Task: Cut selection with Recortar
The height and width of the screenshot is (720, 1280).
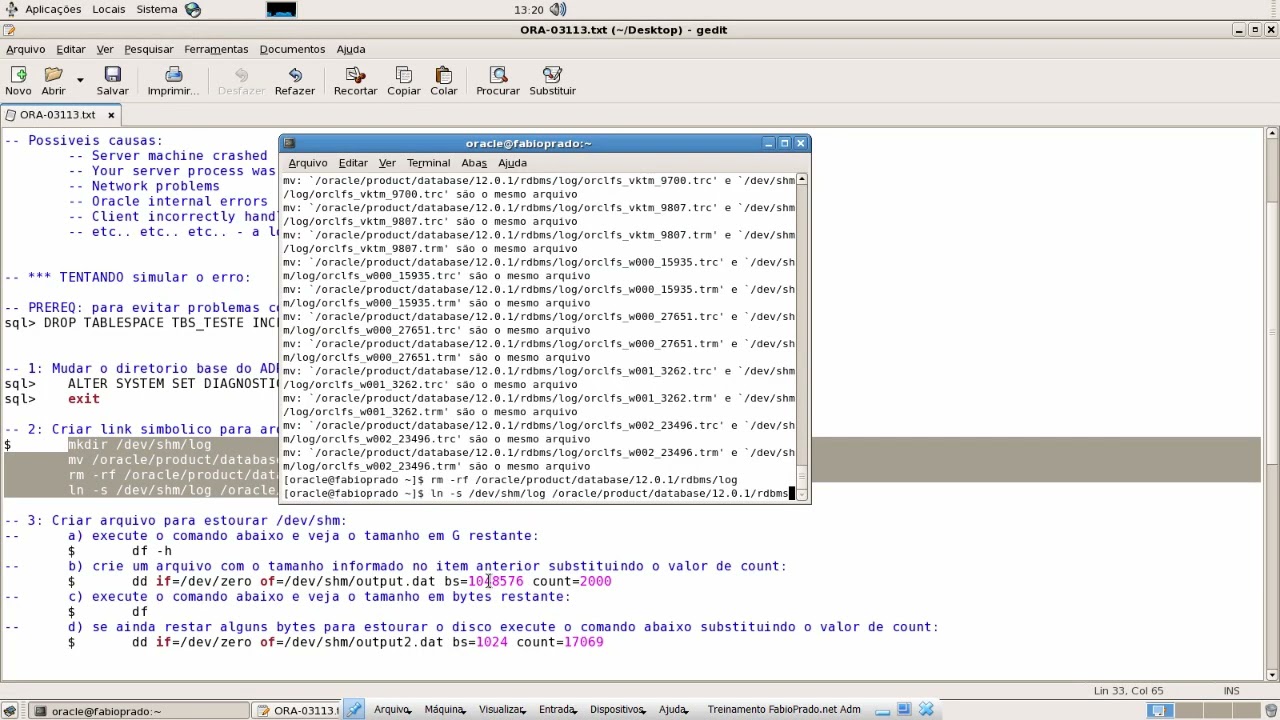Action: point(355,81)
